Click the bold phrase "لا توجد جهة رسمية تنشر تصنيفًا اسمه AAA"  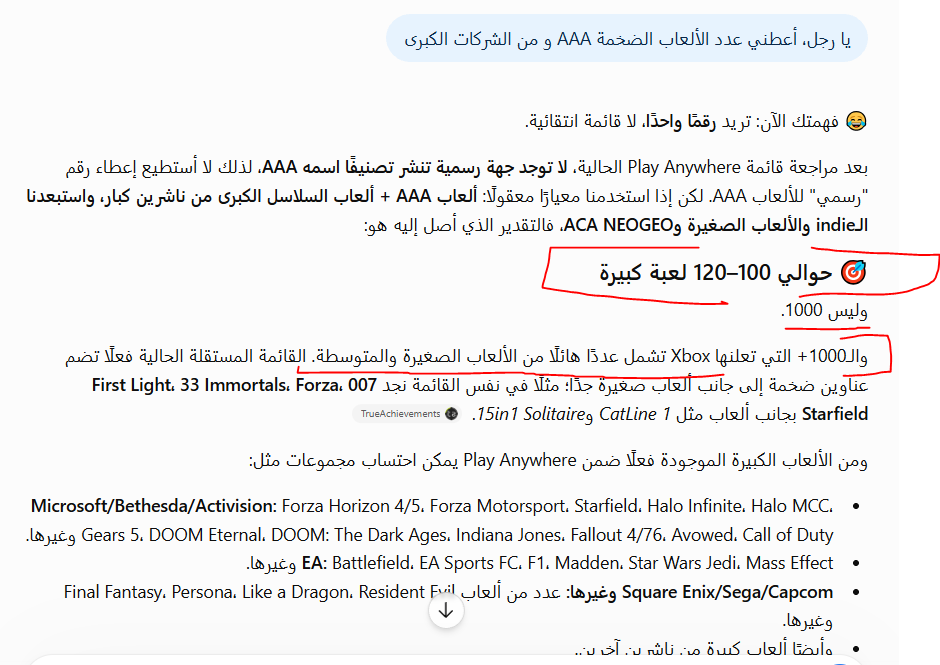414,167
